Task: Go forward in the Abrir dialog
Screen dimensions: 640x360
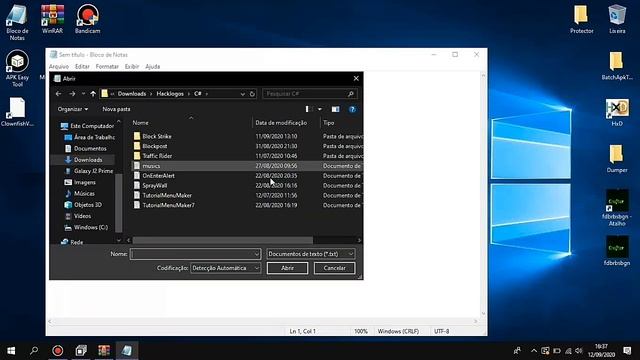Action: click(x=72, y=94)
